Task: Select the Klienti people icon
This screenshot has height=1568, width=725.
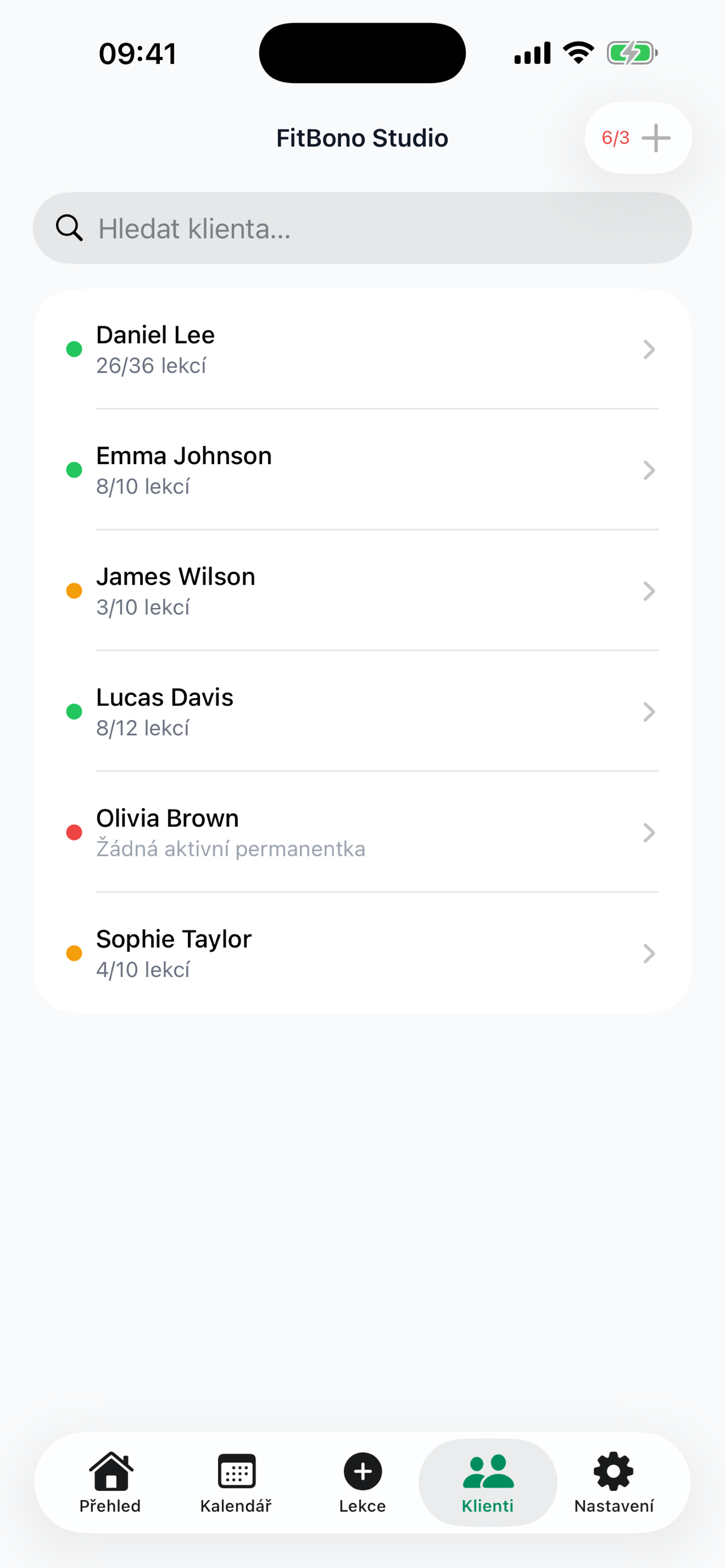Action: [x=488, y=1470]
